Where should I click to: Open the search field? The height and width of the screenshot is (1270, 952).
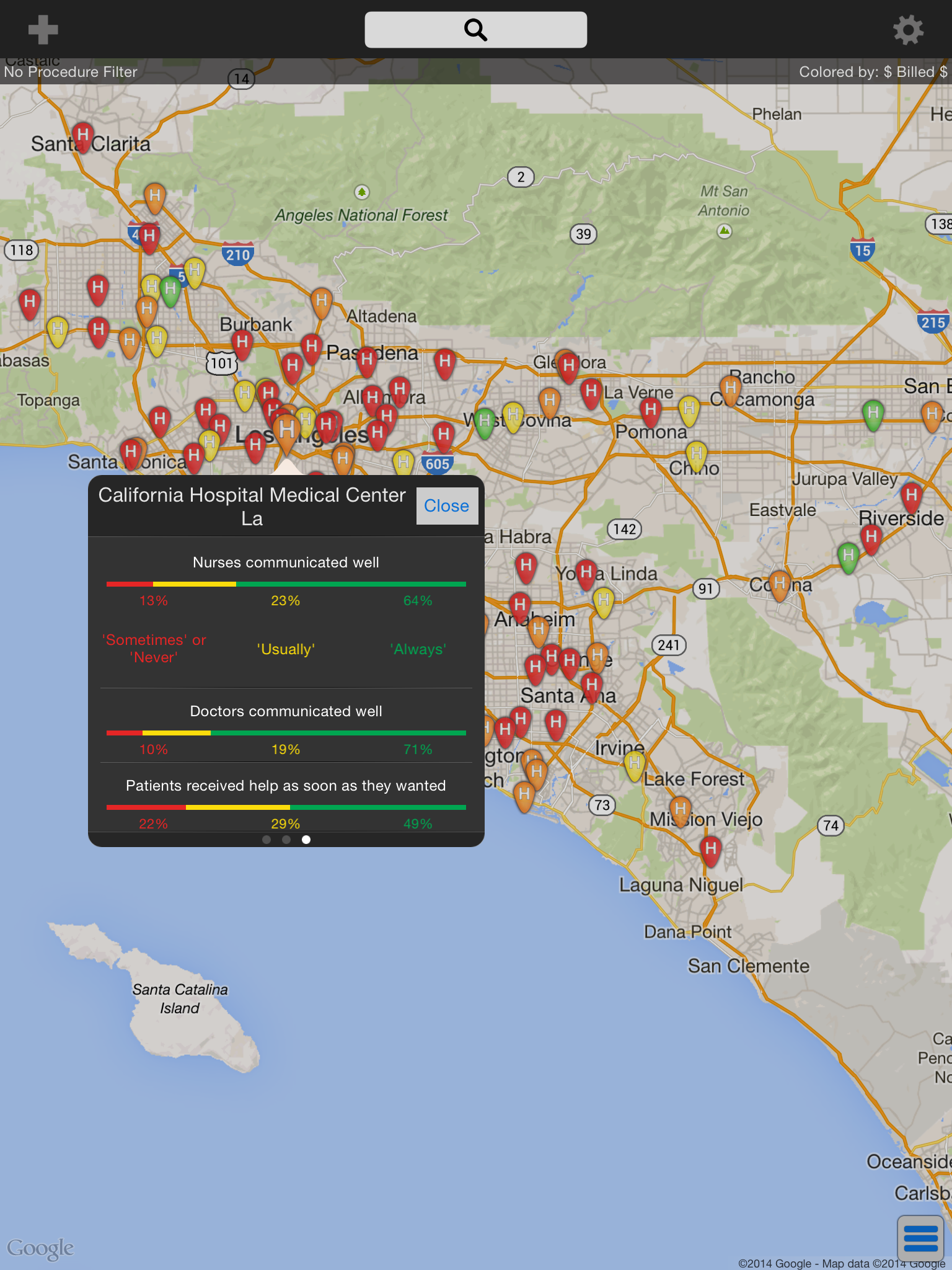pos(475,29)
